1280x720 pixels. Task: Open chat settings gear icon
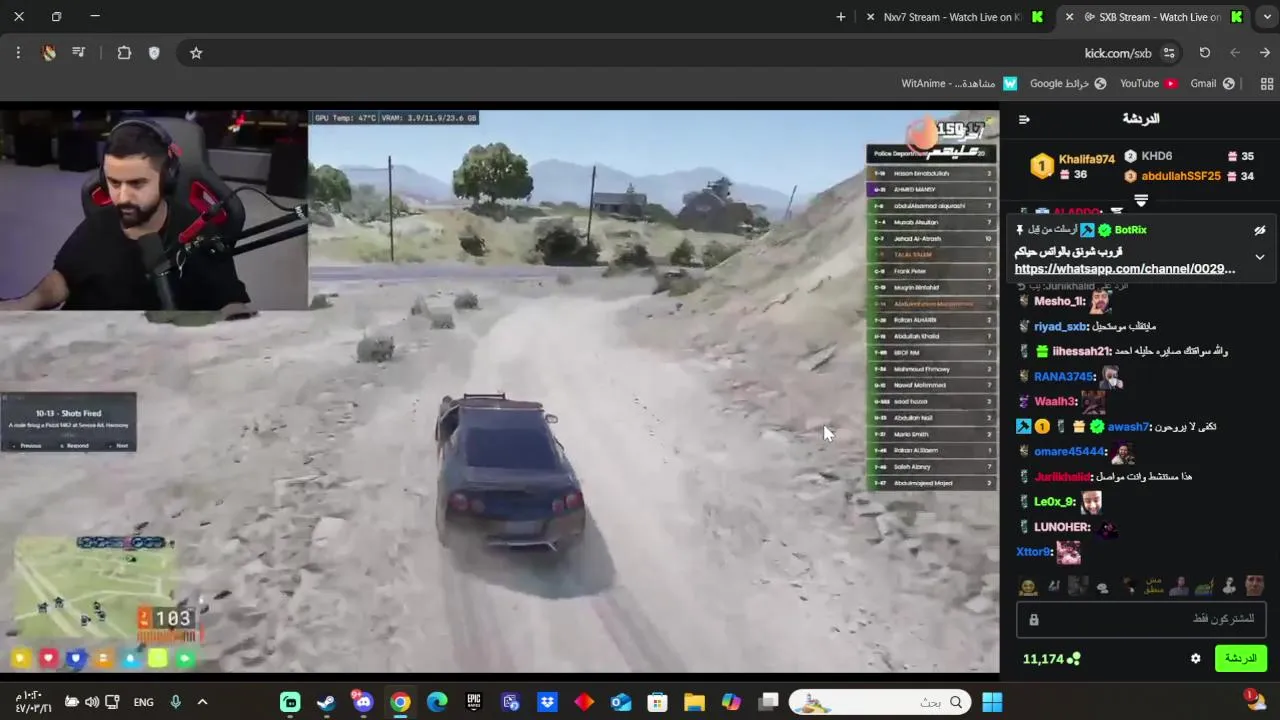1195,659
